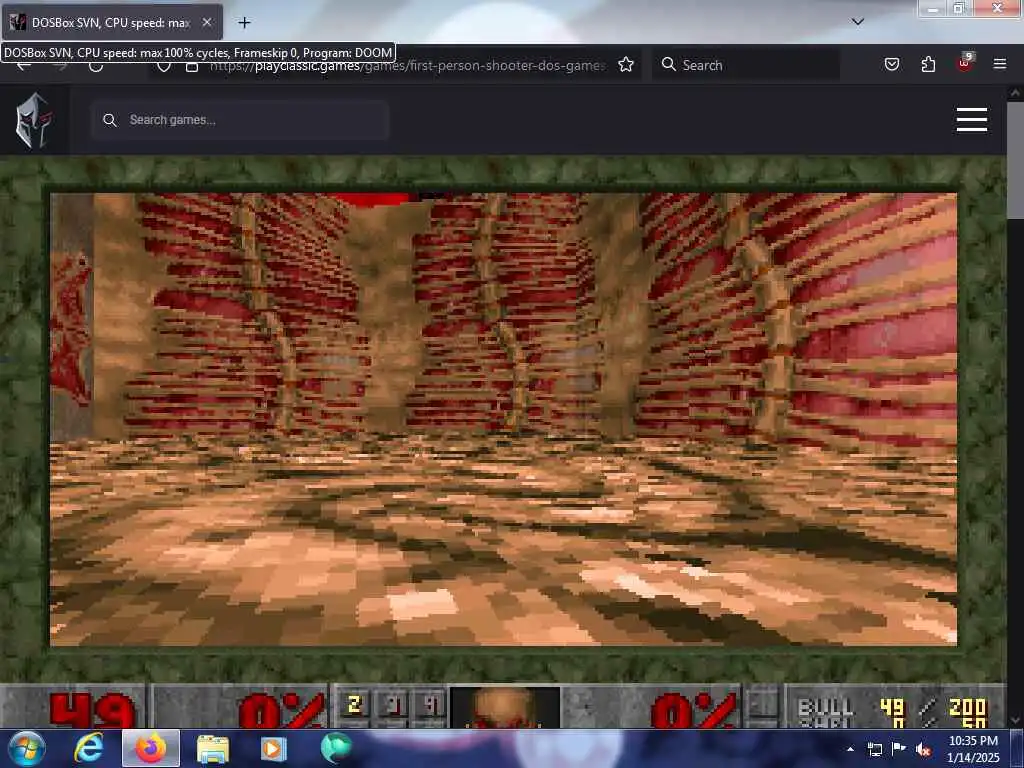The height and width of the screenshot is (768, 1024).
Task: Launch Internet Explorer from taskbar
Action: coord(89,748)
